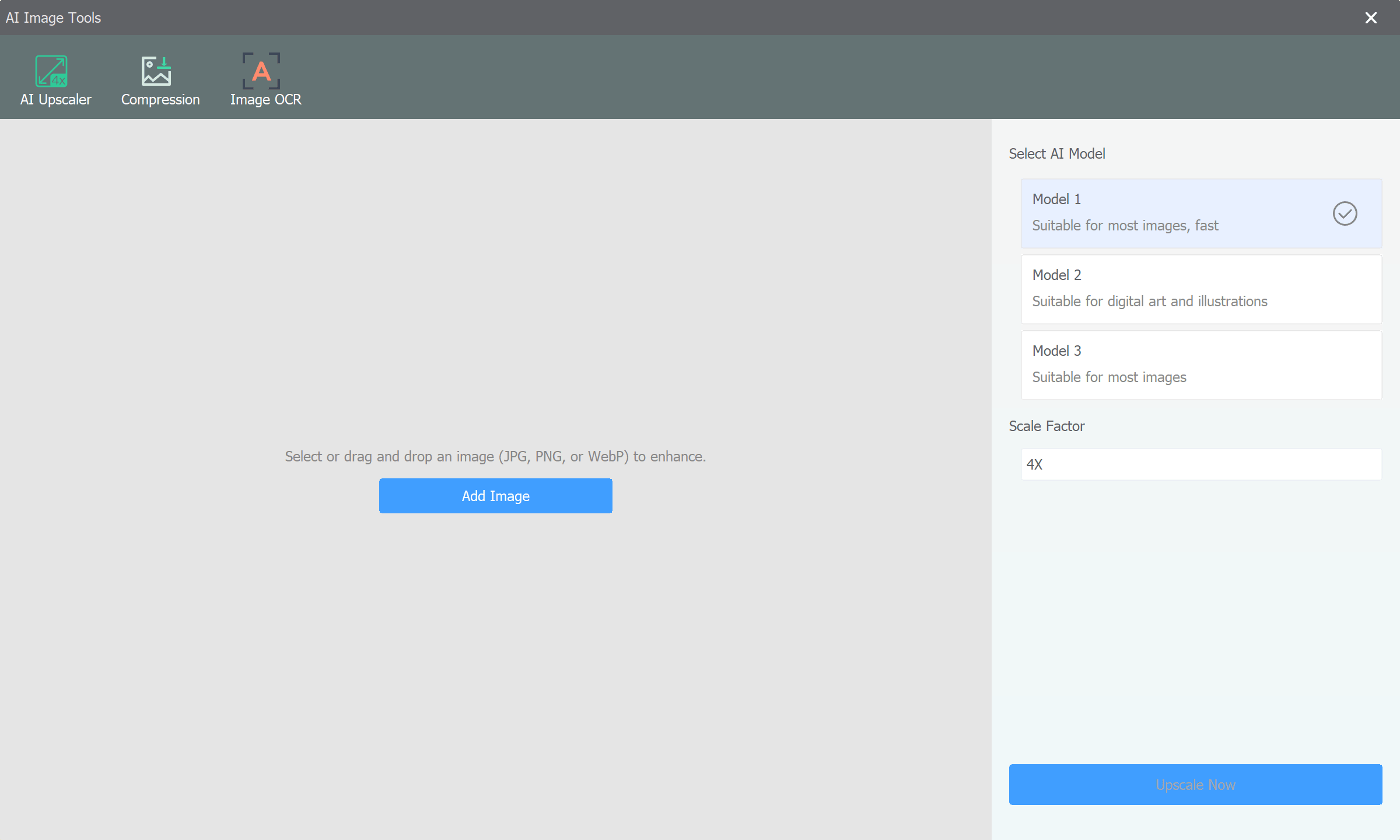
Task: Click the Model 1 checkmark indicator
Action: click(x=1345, y=213)
